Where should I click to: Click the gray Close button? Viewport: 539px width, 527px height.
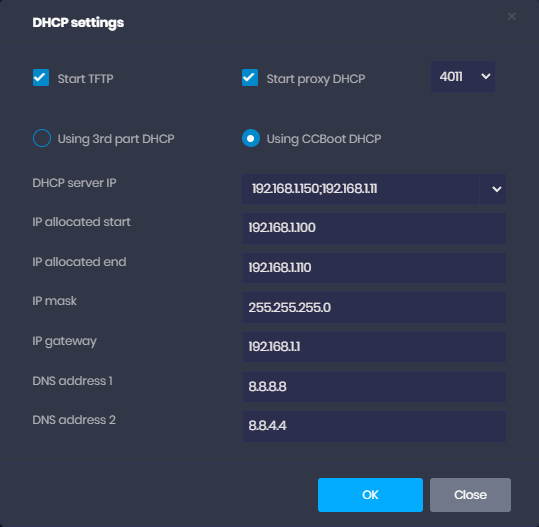[470, 495]
